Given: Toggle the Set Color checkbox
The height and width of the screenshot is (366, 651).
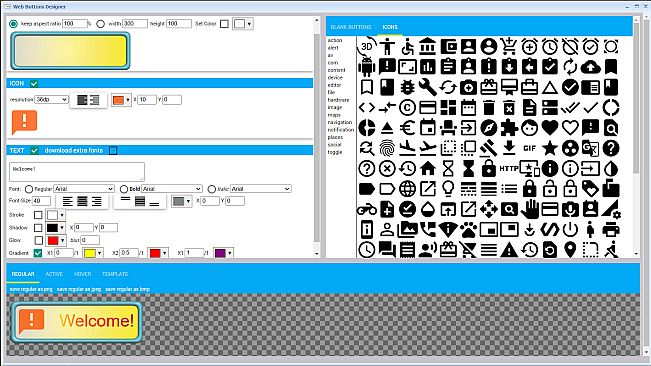Looking at the screenshot, I should click(224, 24).
